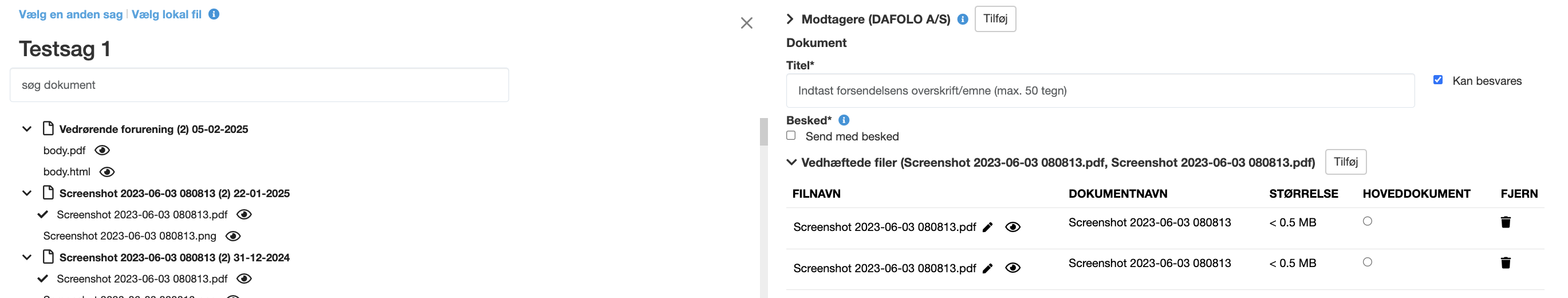Edit first attached file name with pencil
The width and height of the screenshot is (1568, 298).
tap(987, 228)
